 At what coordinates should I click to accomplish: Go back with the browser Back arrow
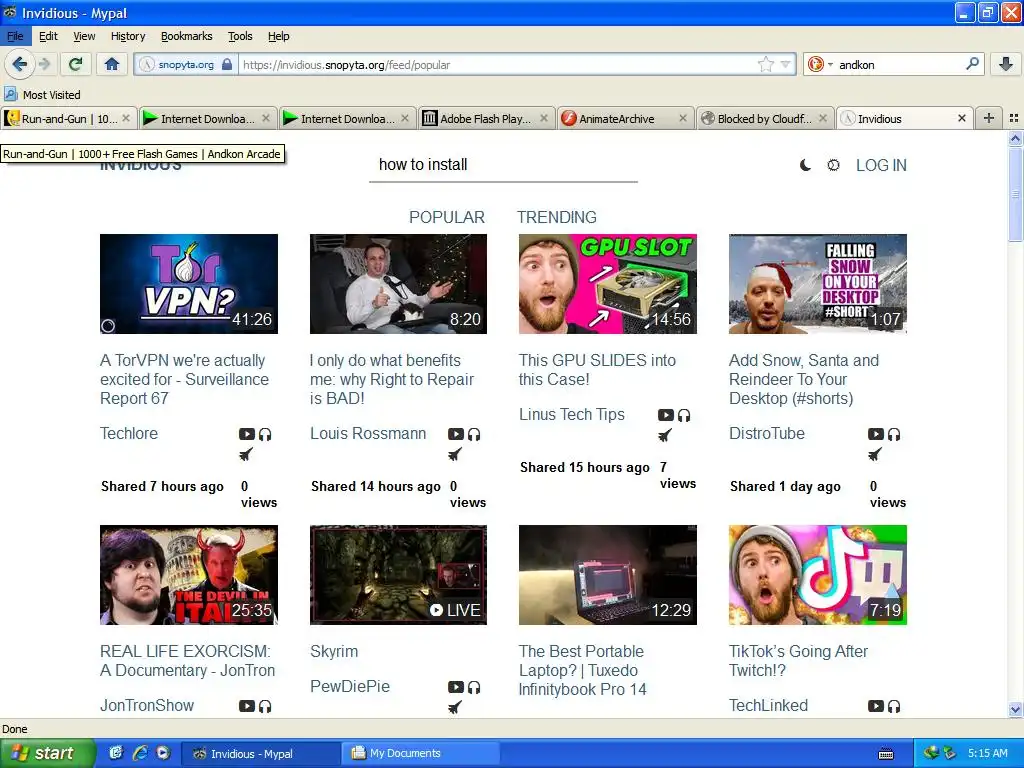point(20,64)
